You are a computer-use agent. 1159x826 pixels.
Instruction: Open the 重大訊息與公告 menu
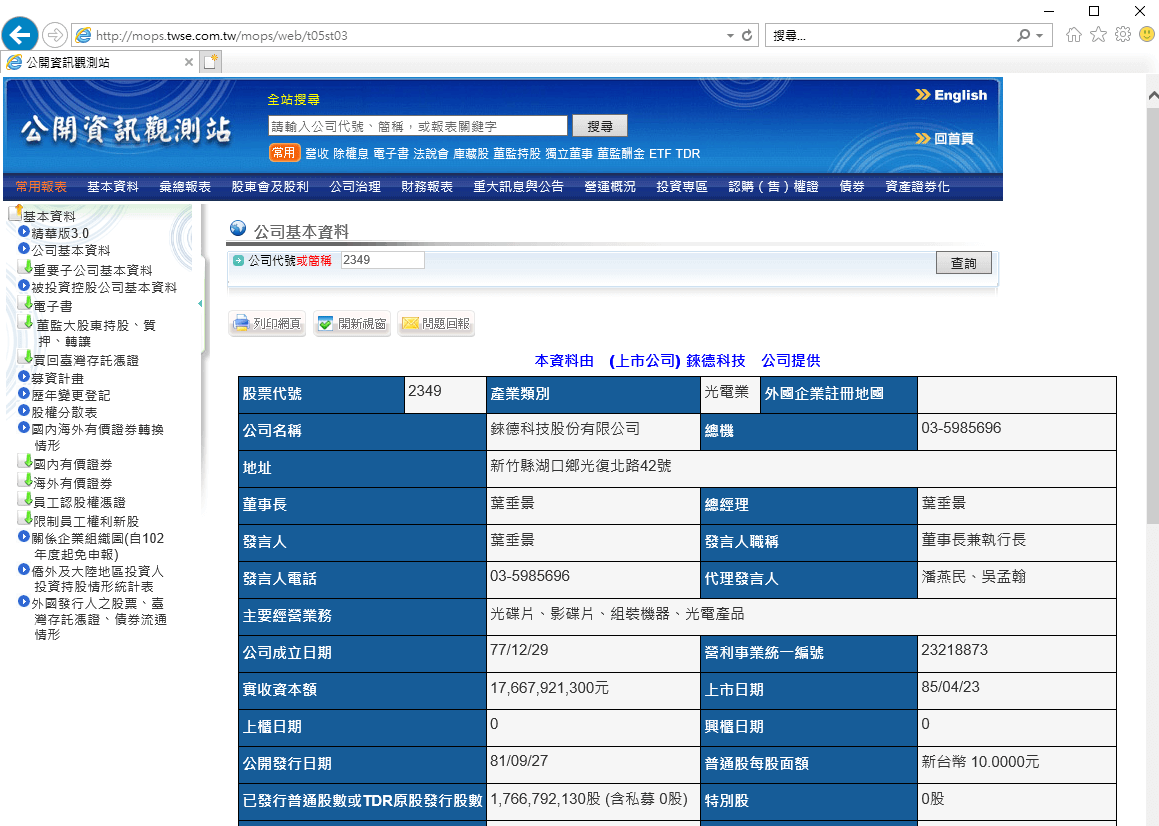(518, 186)
